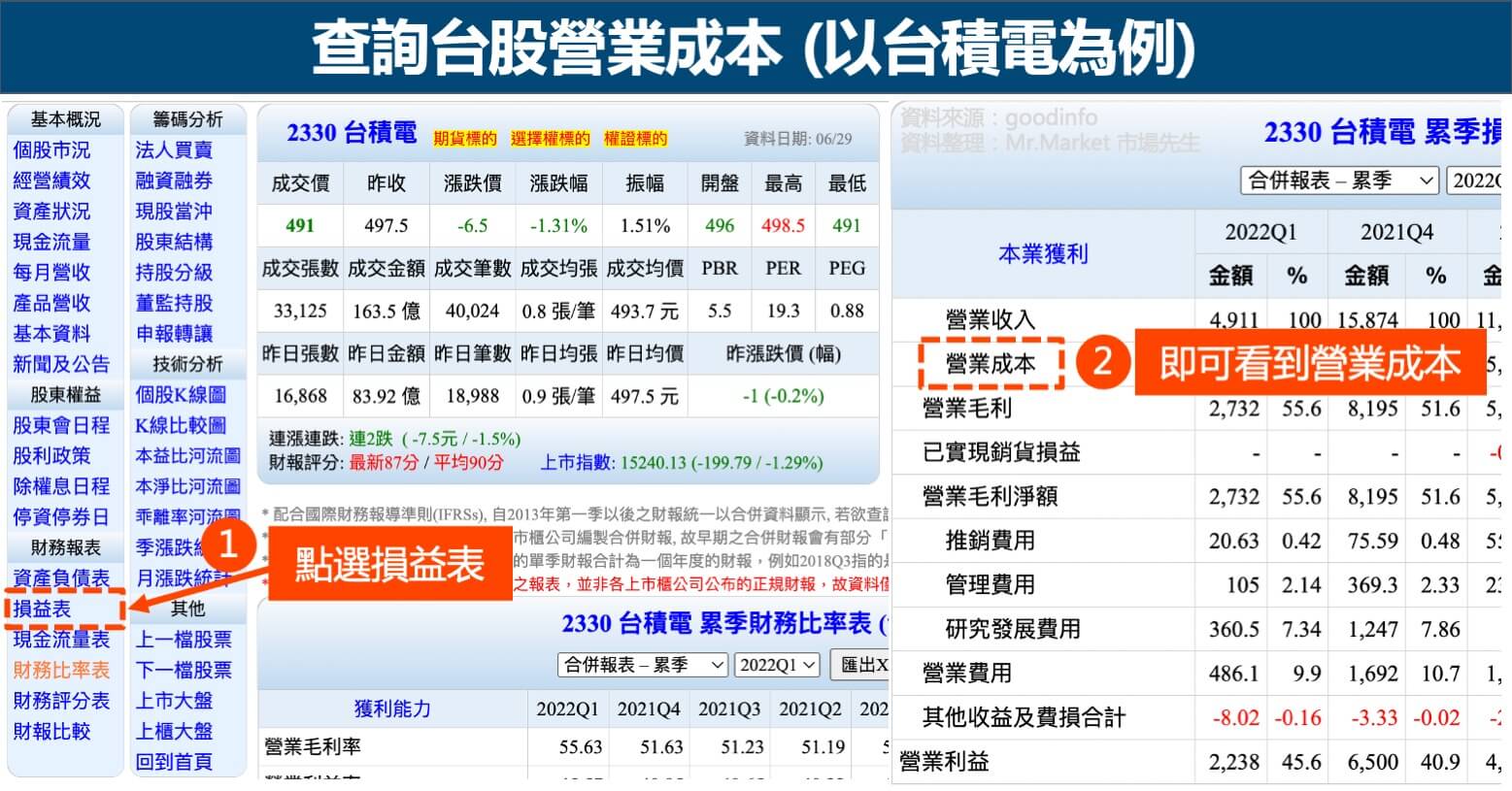Open 股利政策 link
Viewport: 1512px width, 791px height.
pyautogui.click(x=51, y=455)
